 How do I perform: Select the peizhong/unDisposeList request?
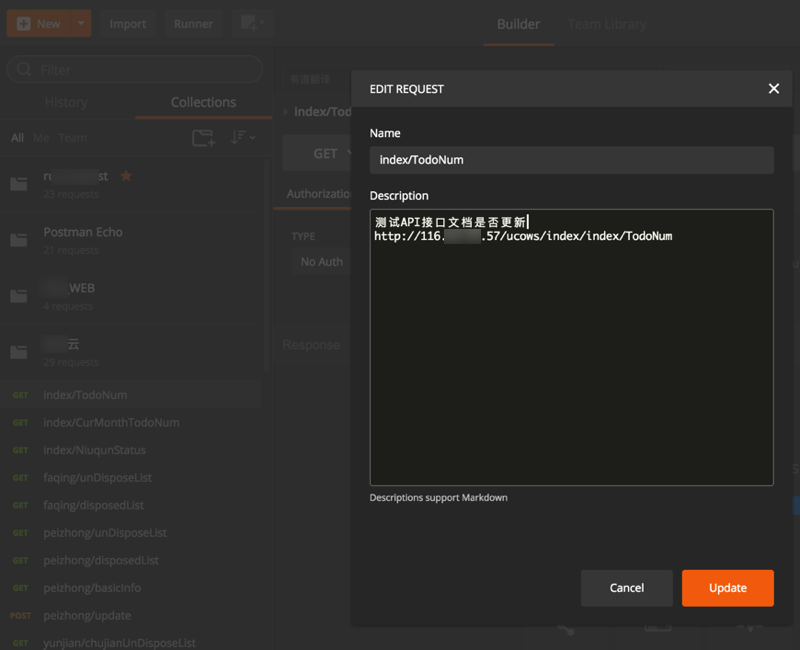tap(131, 533)
